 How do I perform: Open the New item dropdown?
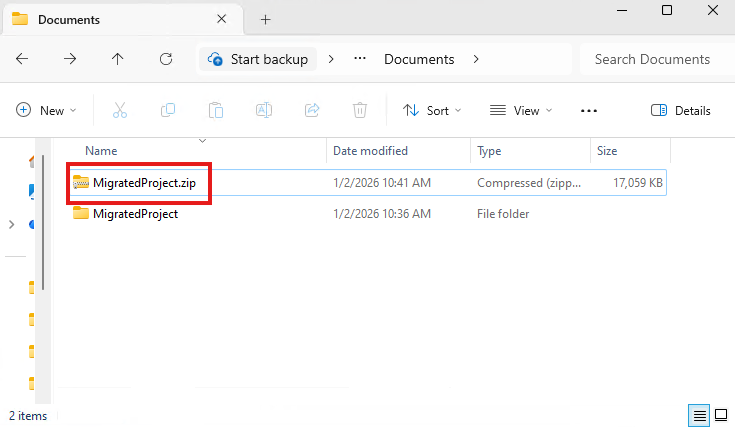[46, 110]
